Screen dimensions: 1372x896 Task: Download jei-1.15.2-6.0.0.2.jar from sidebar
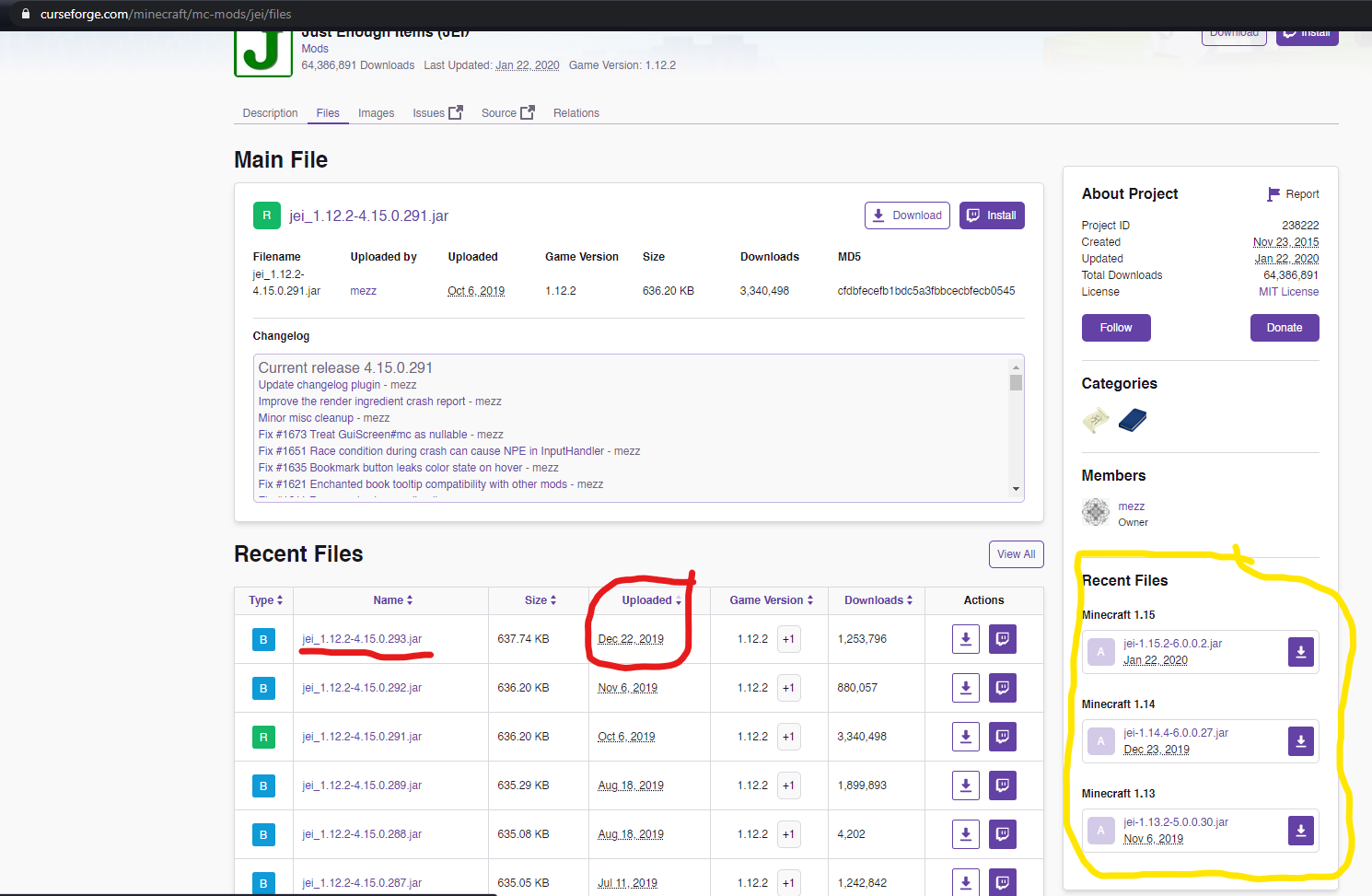click(x=1301, y=652)
